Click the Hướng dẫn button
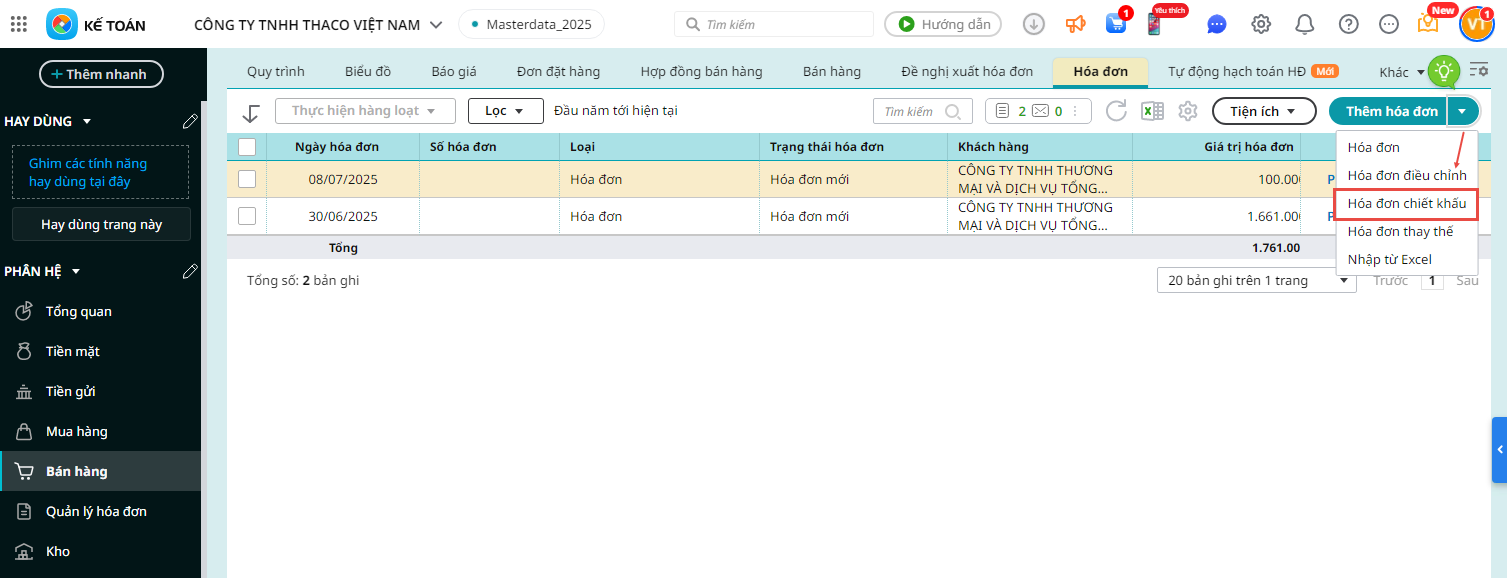Screen dimensions: 1507x578 coord(943,24)
